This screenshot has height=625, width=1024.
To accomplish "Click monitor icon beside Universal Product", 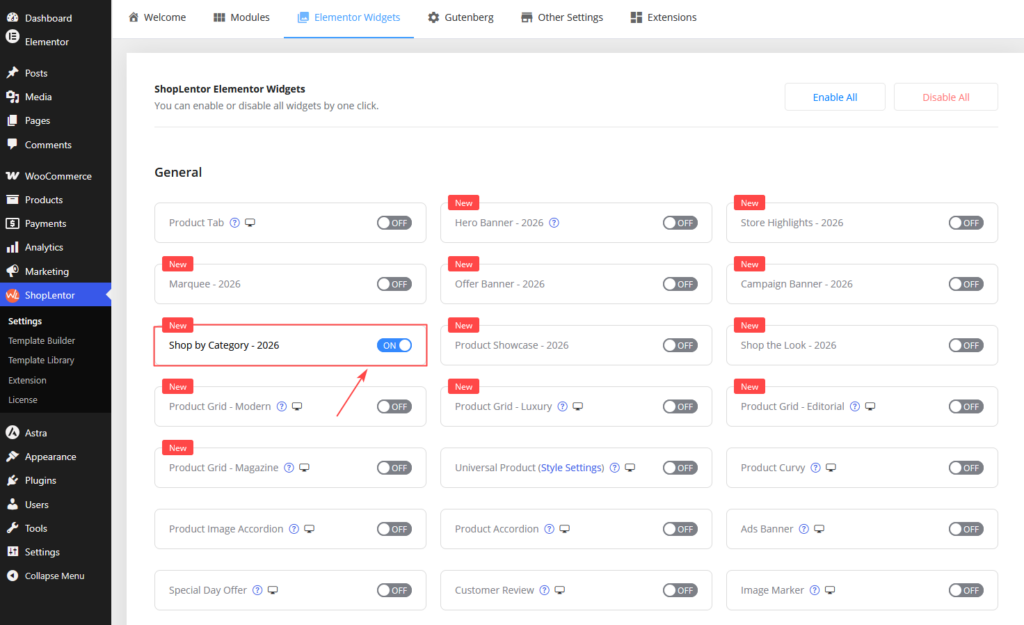I will click(x=630, y=468).
